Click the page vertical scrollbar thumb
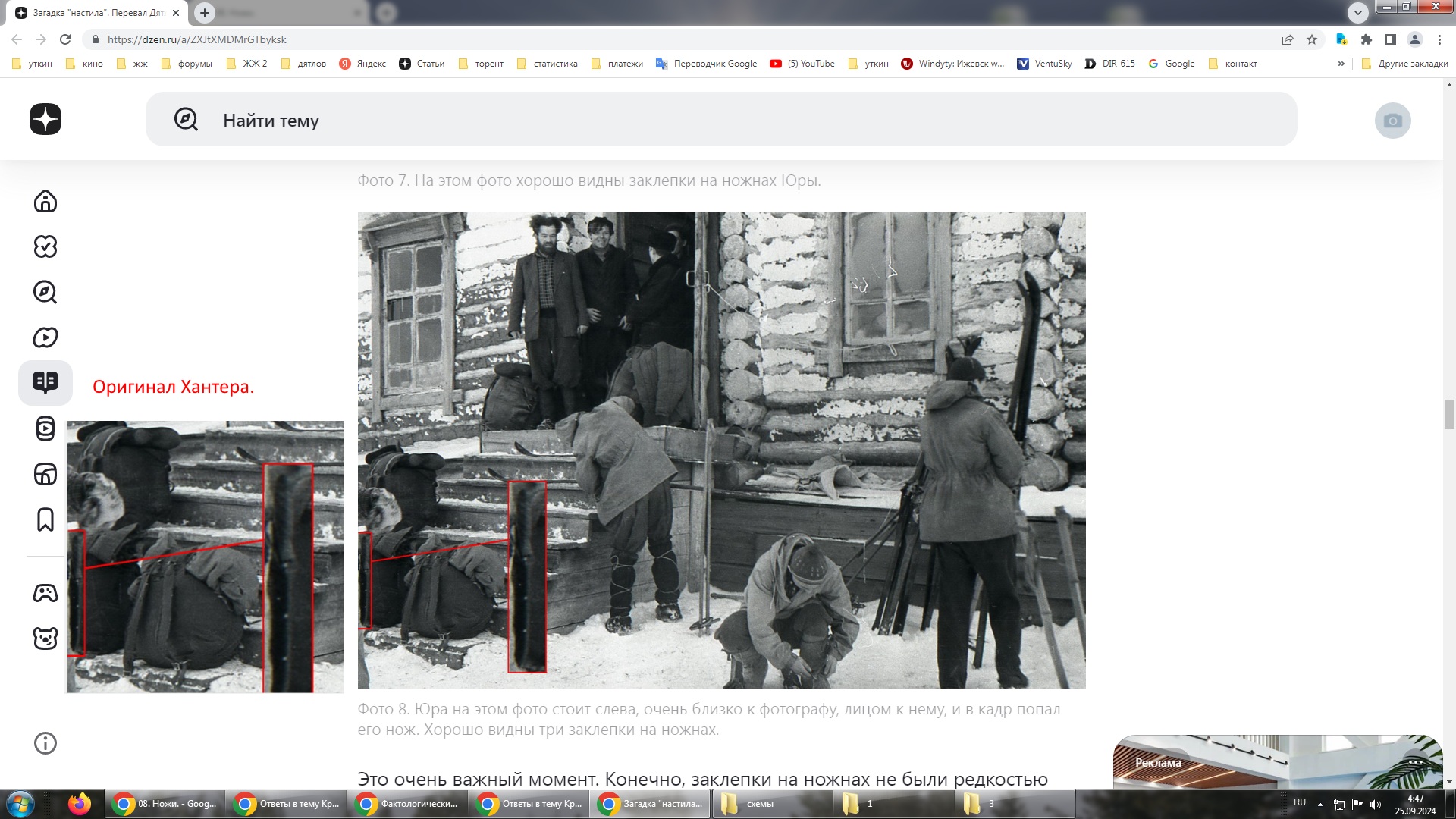Viewport: 1456px width, 819px height. point(1449,415)
